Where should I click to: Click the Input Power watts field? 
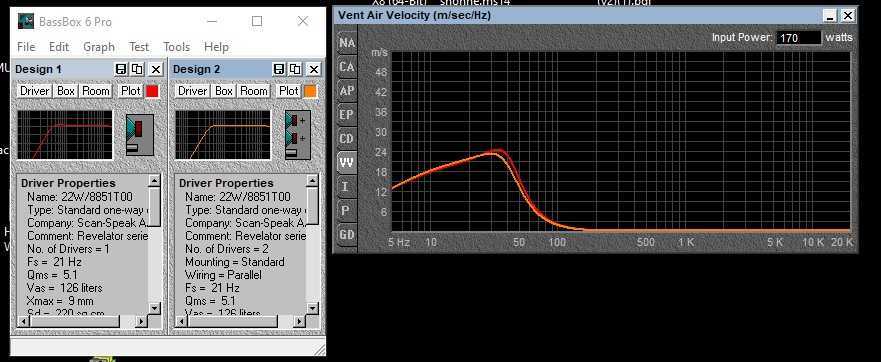click(x=799, y=38)
